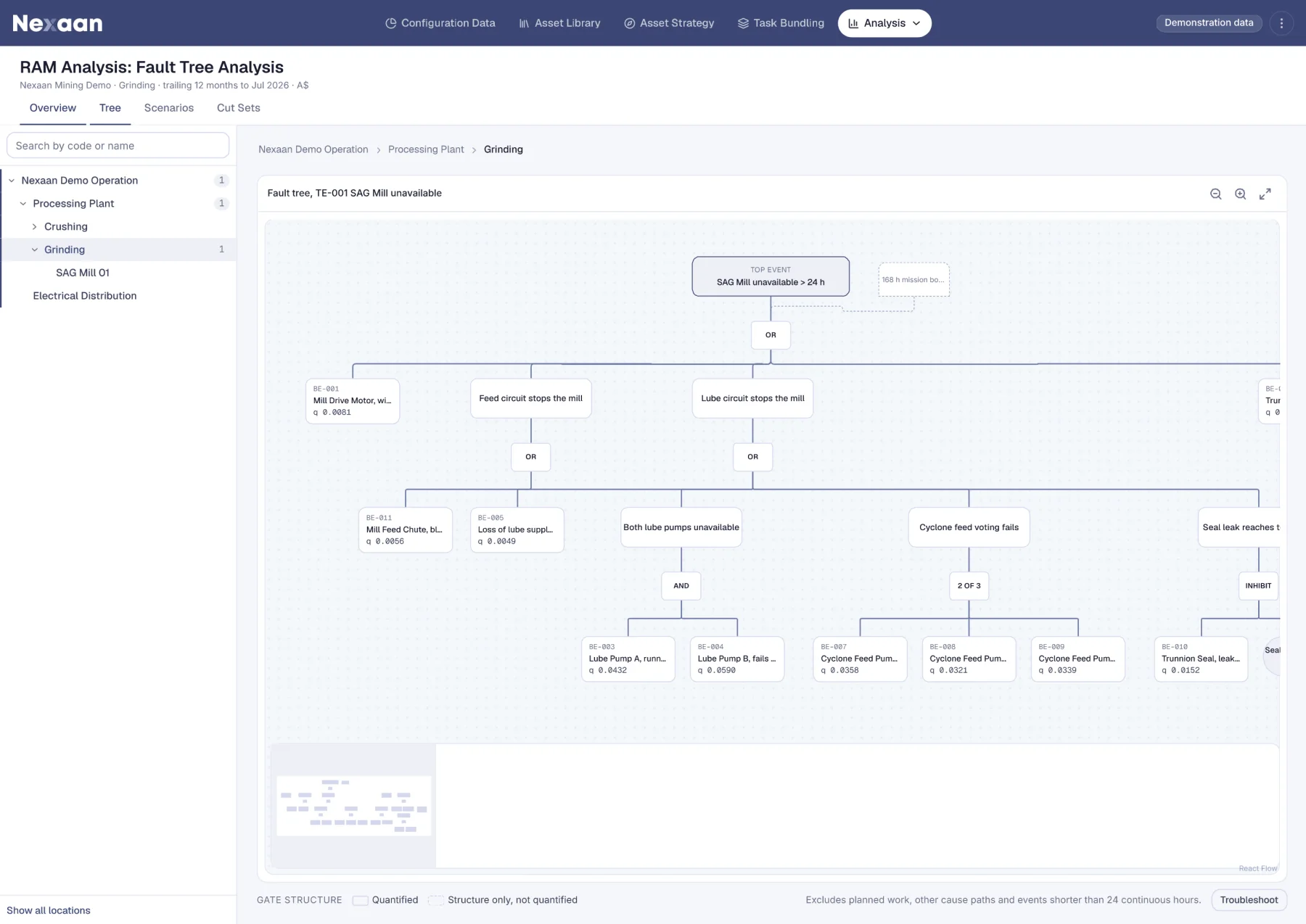The image size is (1306, 924).
Task: Select BE-007 Cyclone Feed Pump event
Action: (861, 659)
